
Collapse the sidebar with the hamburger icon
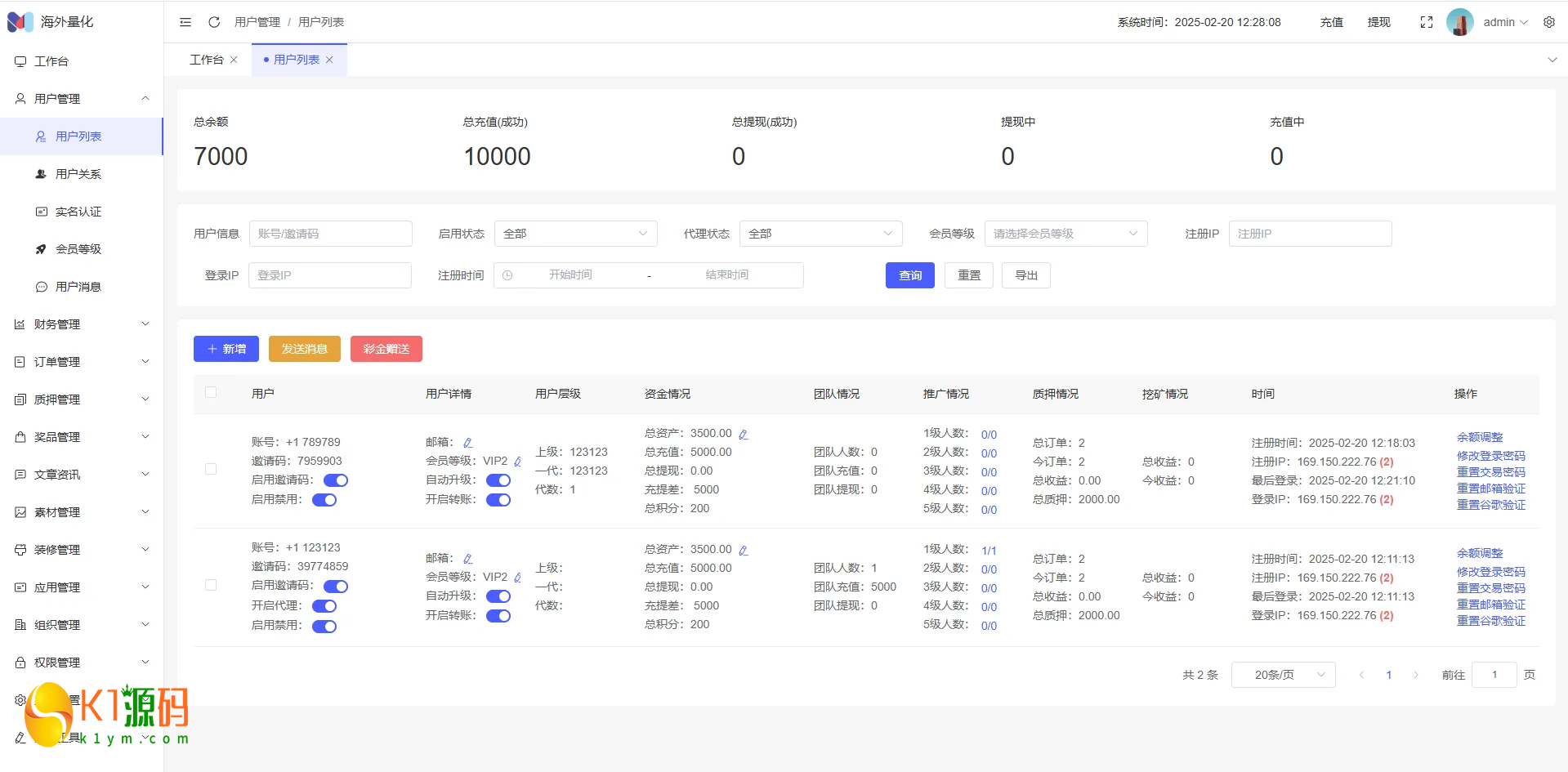point(185,22)
